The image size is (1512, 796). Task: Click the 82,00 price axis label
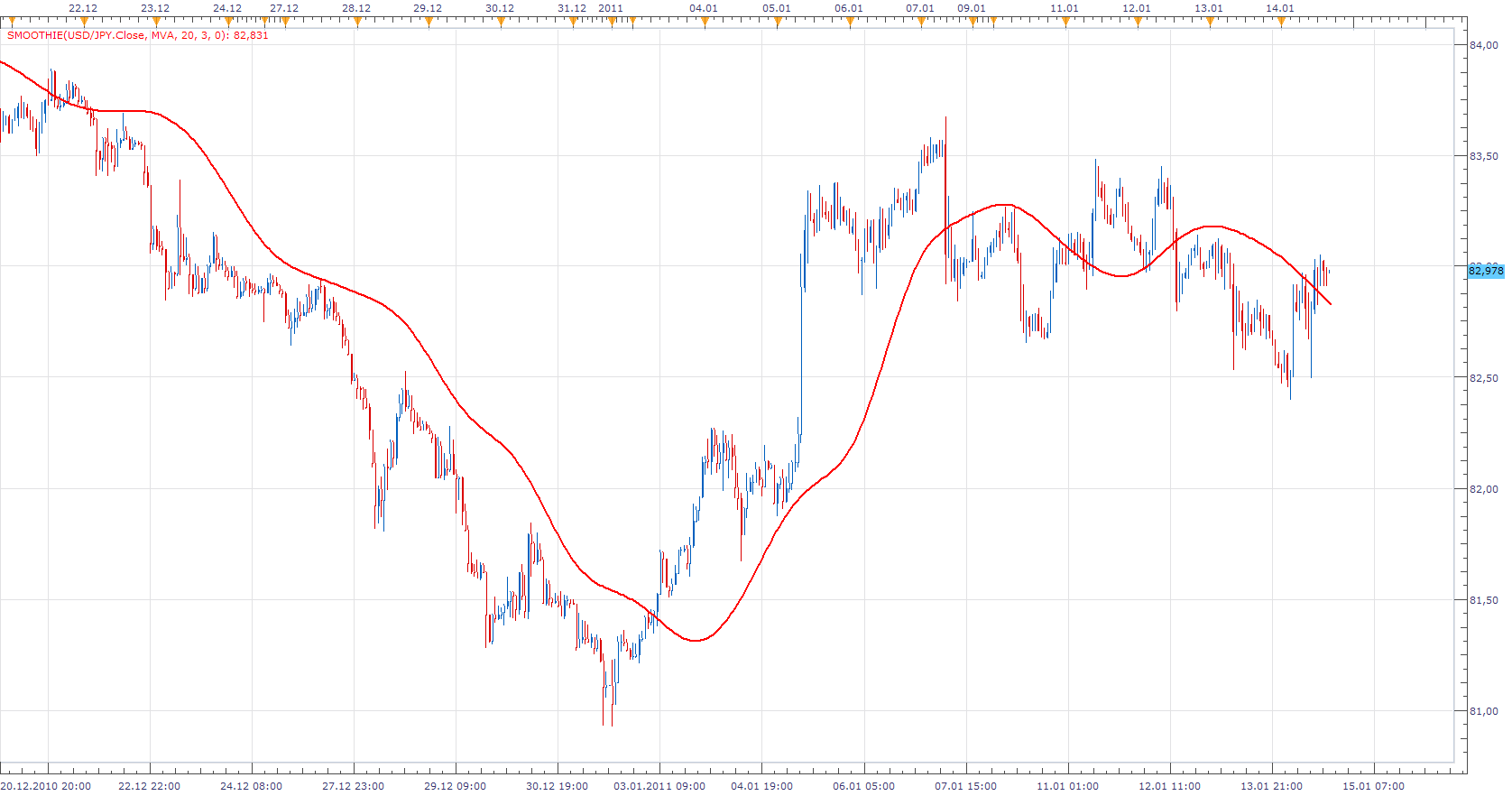coord(1484,489)
